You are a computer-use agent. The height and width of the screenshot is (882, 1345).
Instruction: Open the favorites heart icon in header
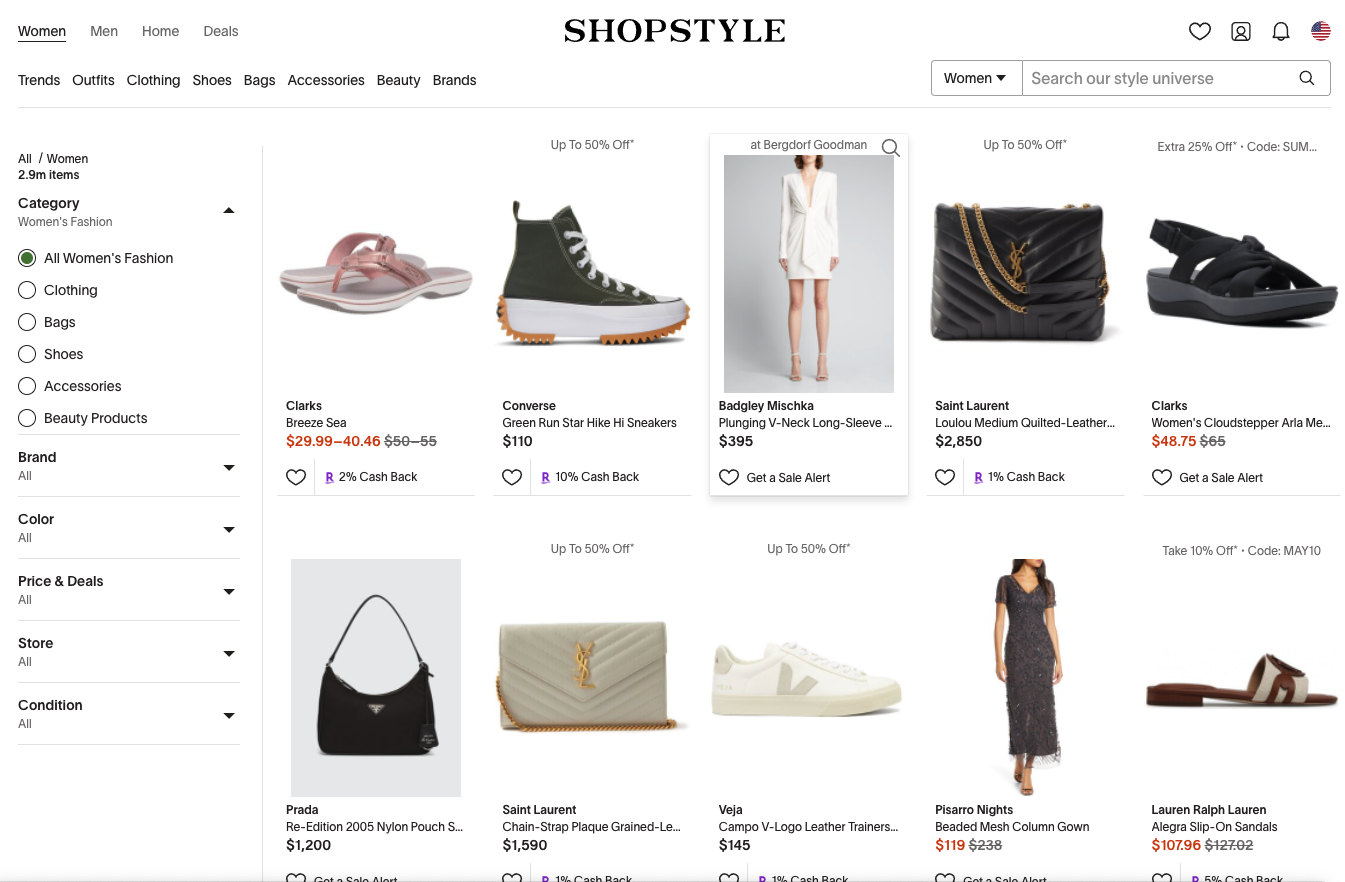[x=1200, y=32]
